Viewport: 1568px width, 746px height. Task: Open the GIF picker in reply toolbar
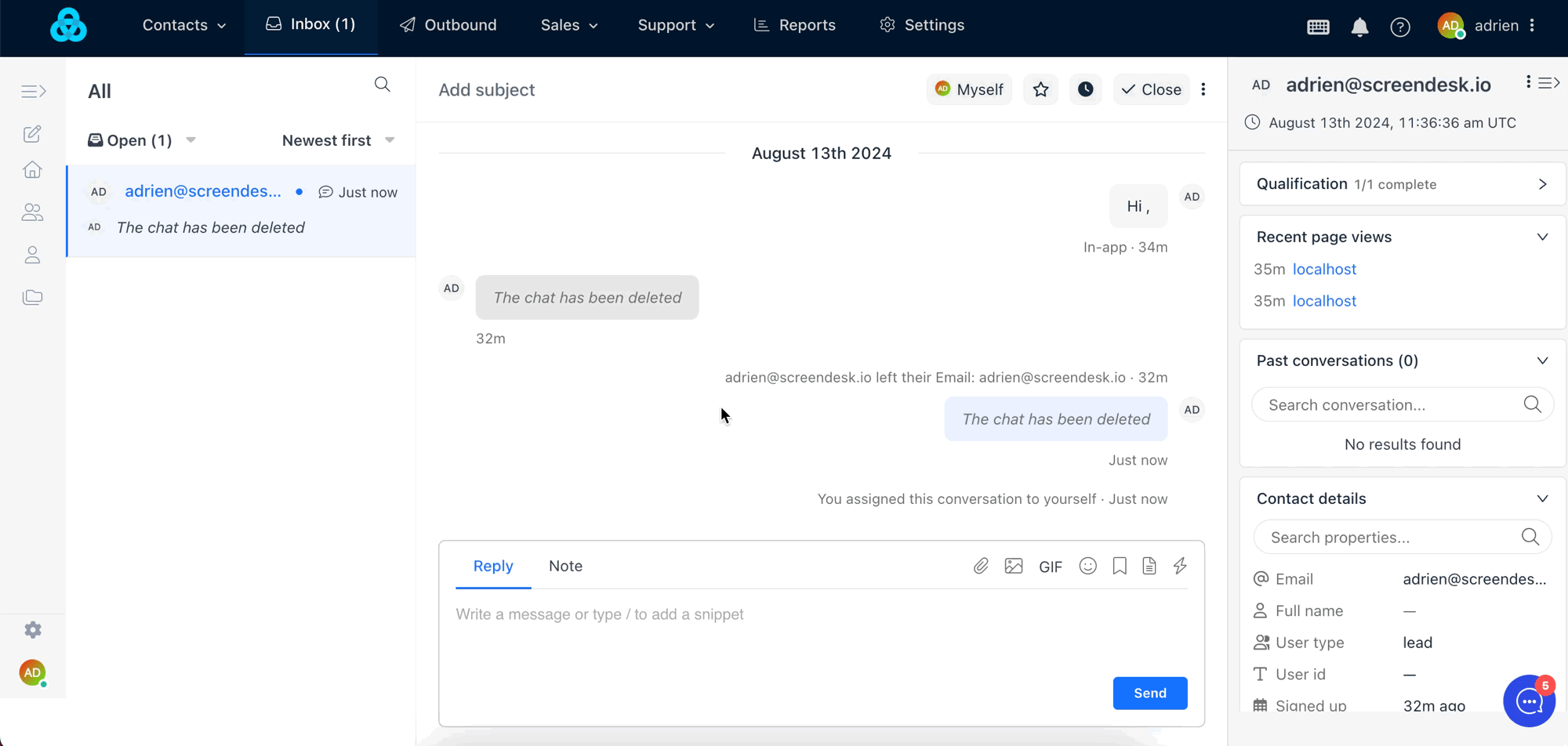click(x=1050, y=567)
